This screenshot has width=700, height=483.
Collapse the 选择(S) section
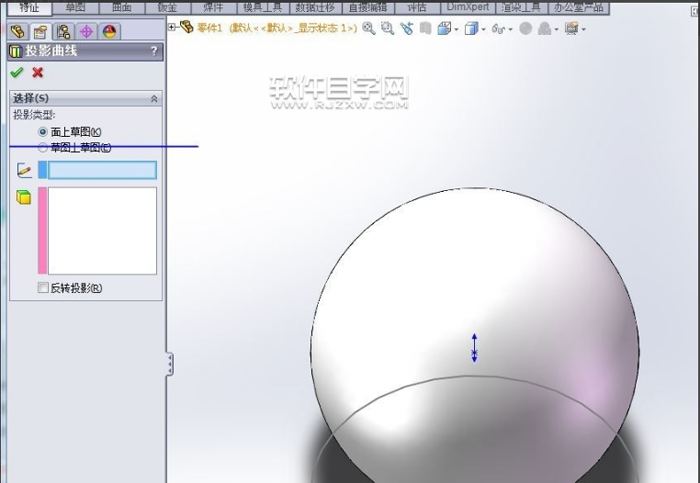tap(154, 99)
